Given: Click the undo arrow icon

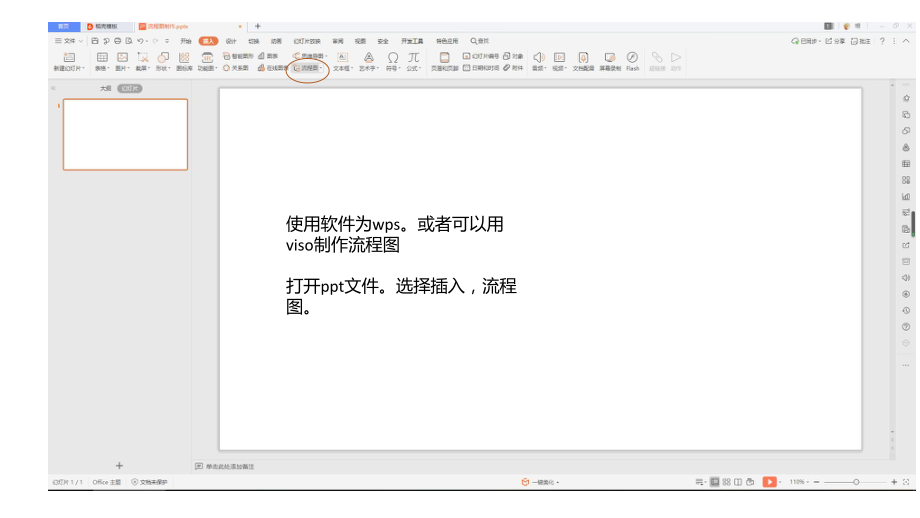Looking at the screenshot, I should [x=140, y=41].
